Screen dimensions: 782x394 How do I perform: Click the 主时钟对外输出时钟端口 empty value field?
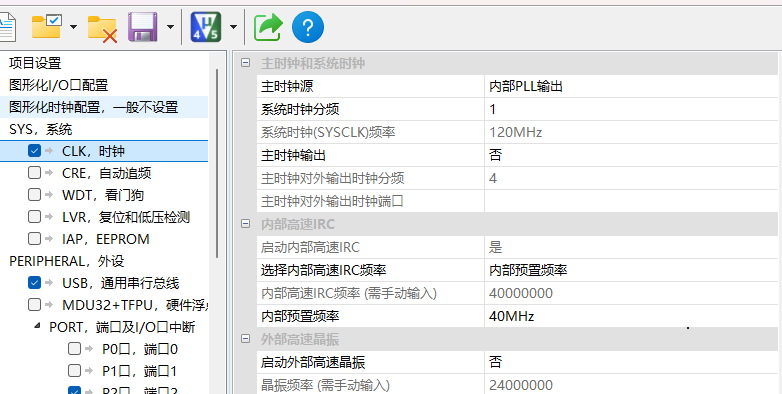(630, 201)
